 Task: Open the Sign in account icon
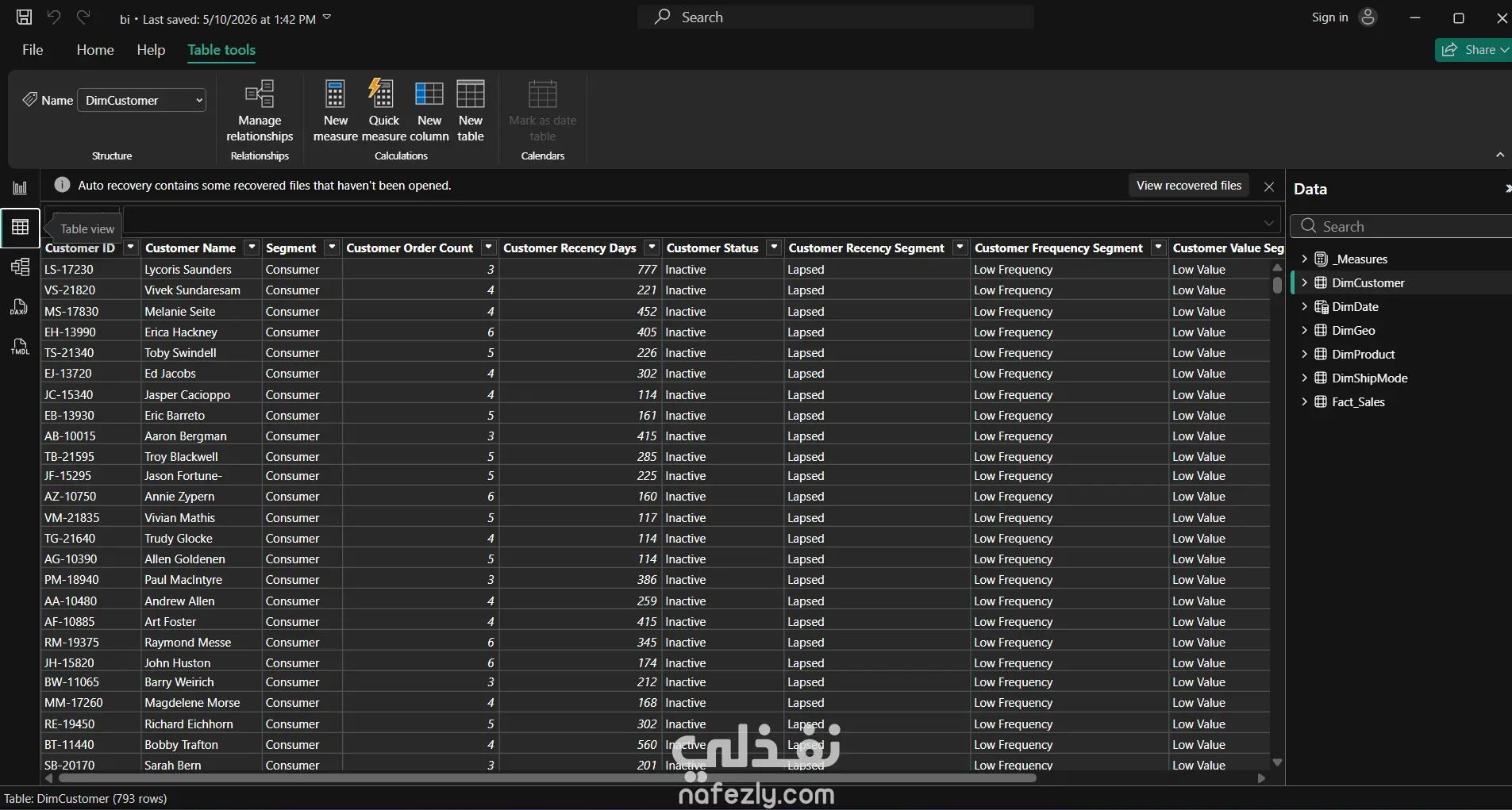pos(1368,17)
